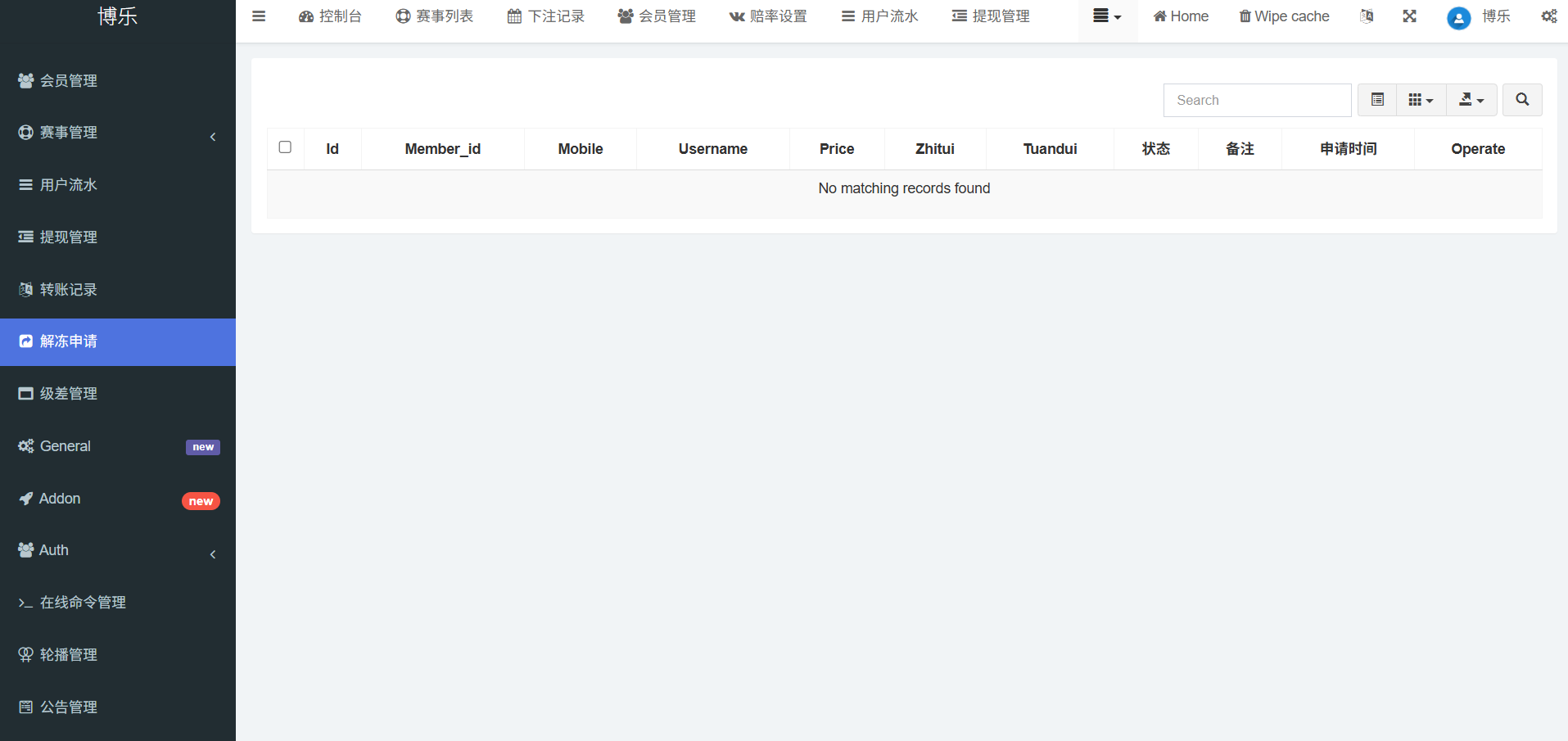The width and height of the screenshot is (1568, 741).
Task: Expand the Auth sidebar menu
Action: tap(118, 550)
